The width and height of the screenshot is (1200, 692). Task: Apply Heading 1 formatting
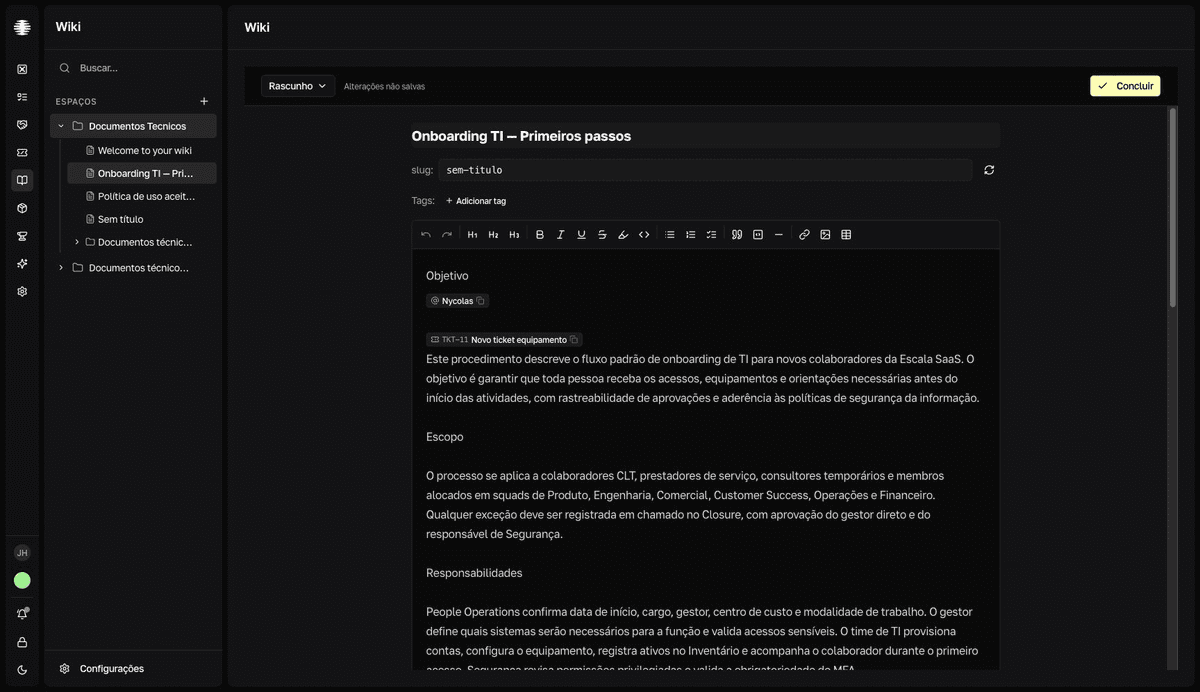click(473, 235)
